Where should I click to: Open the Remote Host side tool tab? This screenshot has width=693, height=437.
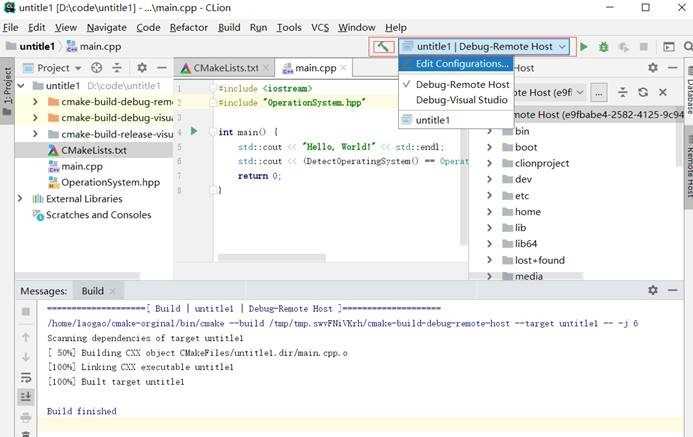click(x=689, y=166)
